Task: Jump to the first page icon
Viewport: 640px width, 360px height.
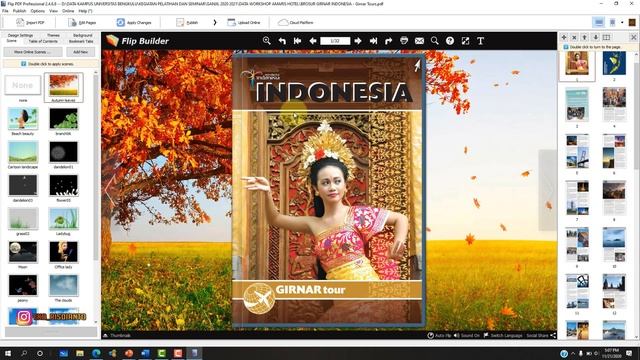Action: [298, 41]
